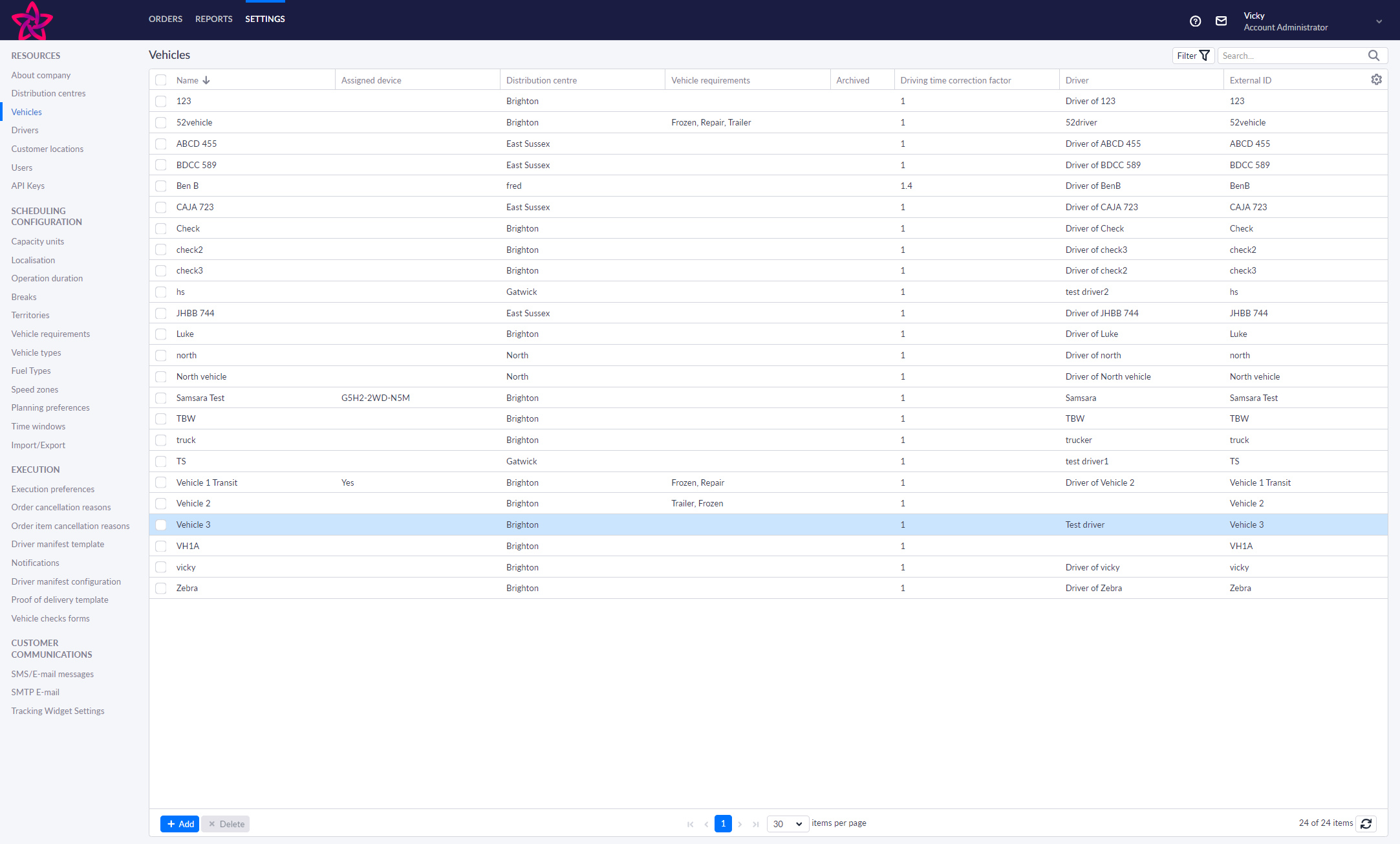Select the Samsara Test row checkbox
1400x844 pixels.
[161, 398]
